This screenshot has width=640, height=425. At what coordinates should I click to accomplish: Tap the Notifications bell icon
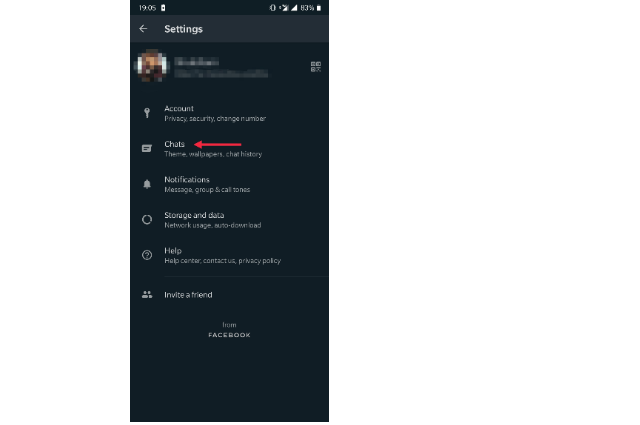[147, 184]
